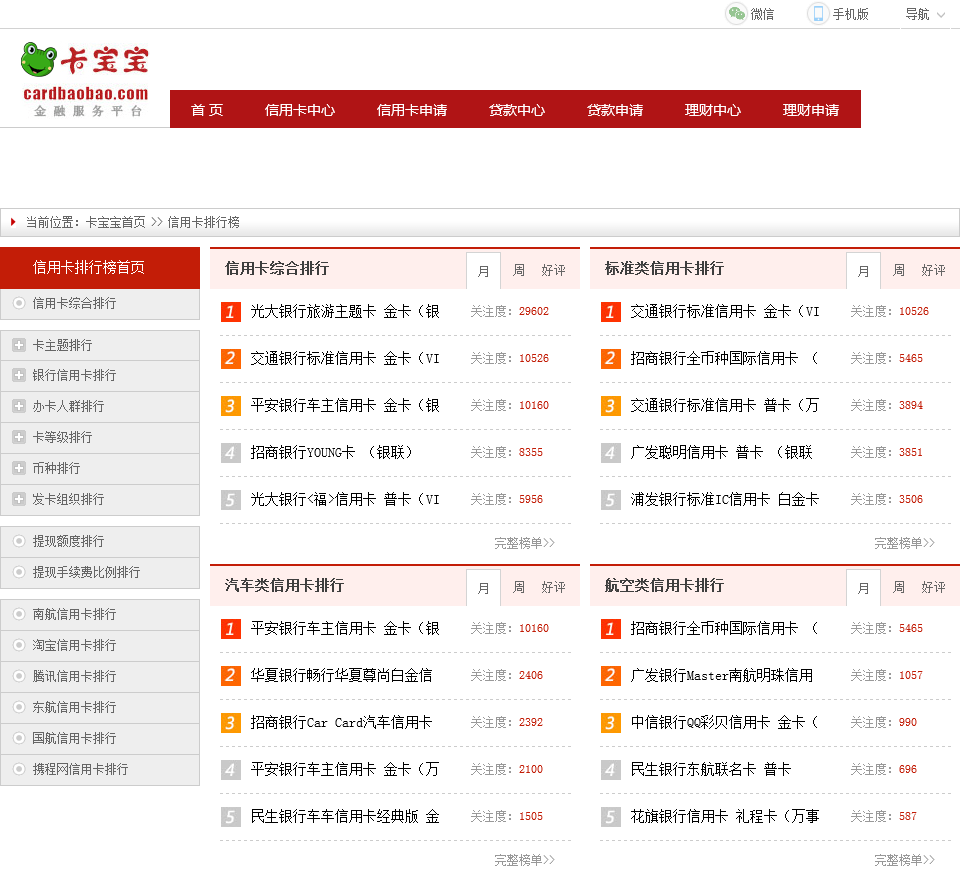Click rank 1 badge beside 光大银行旅游主题卡
Screen dimensions: 960x873
[231, 312]
